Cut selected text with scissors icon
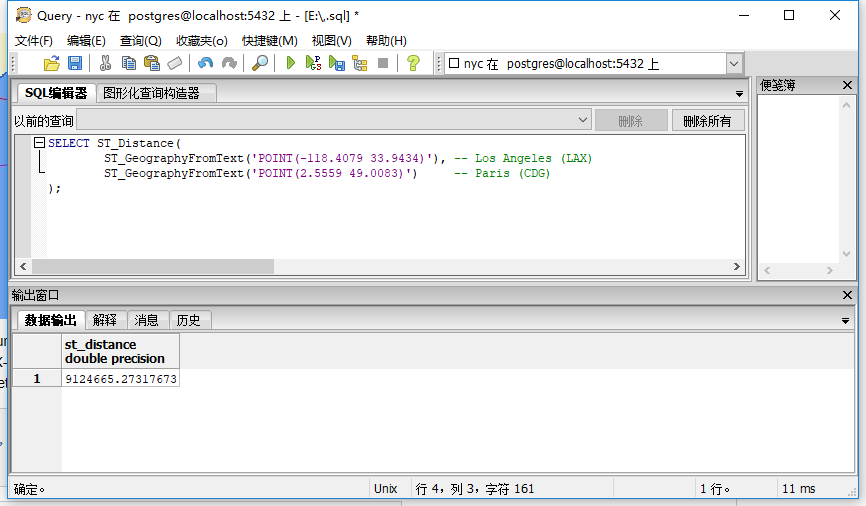This screenshot has width=866, height=506. coord(105,64)
